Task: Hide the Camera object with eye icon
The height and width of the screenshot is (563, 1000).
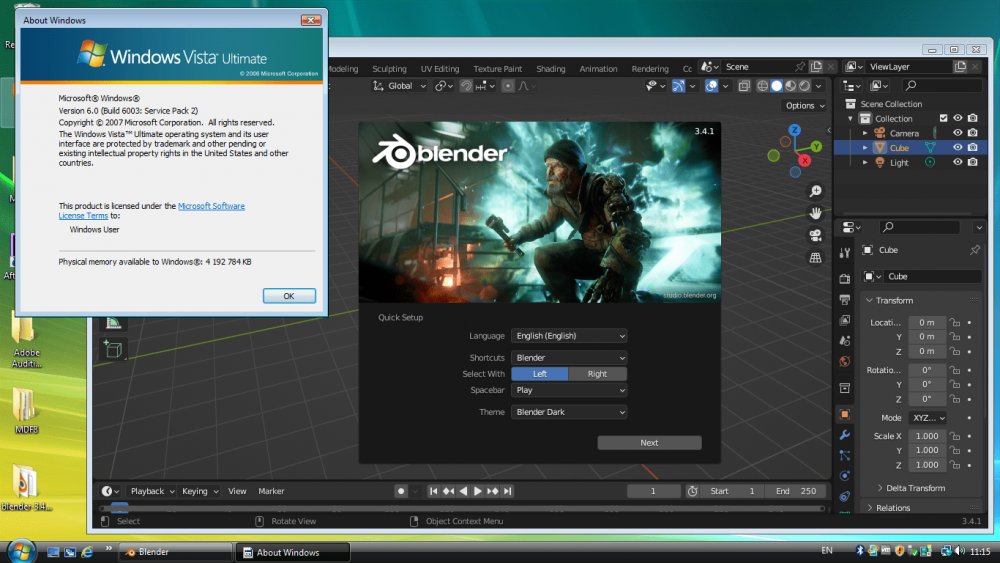Action: coord(957,133)
